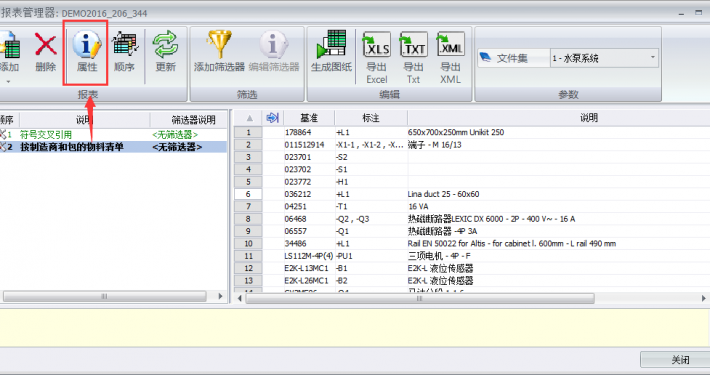Click cell 023701
Image resolution: width=710 pixels, height=375 pixels.
tap(297, 157)
